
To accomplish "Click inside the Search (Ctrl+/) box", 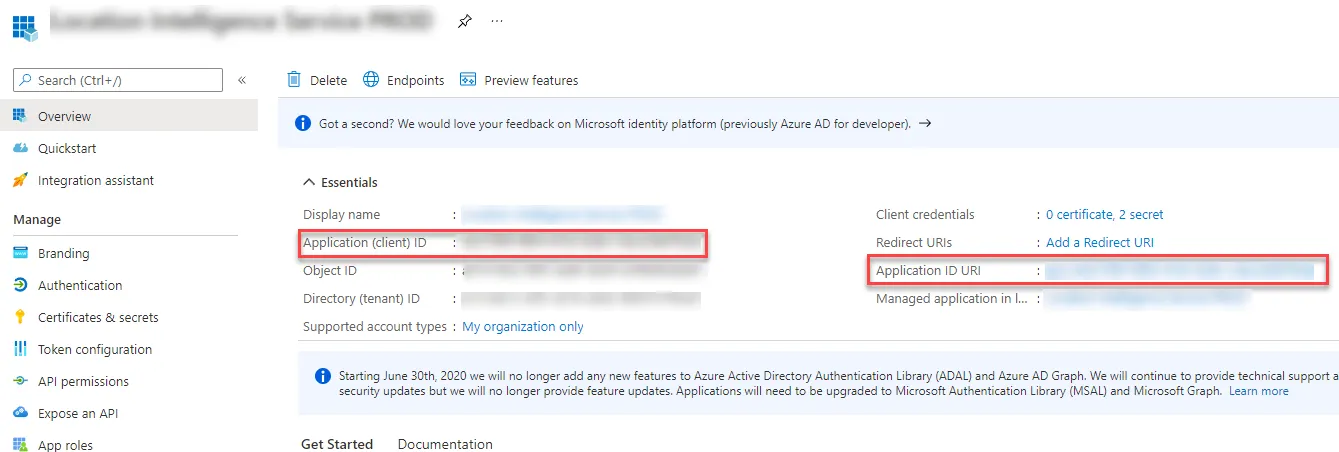I will click(x=118, y=80).
